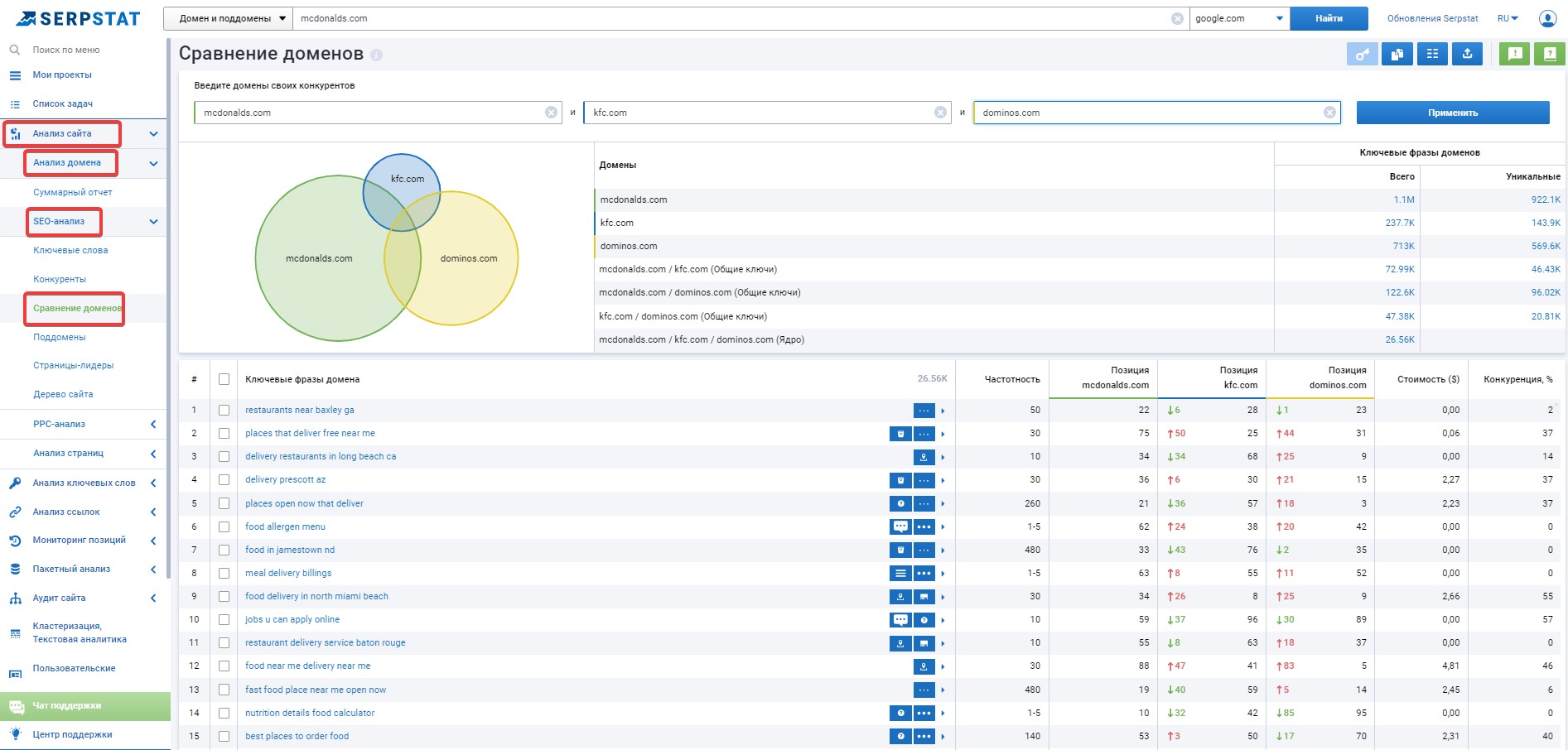Tick the select-all checkbox in table header
This screenshot has width=1568, height=750.
point(224,379)
